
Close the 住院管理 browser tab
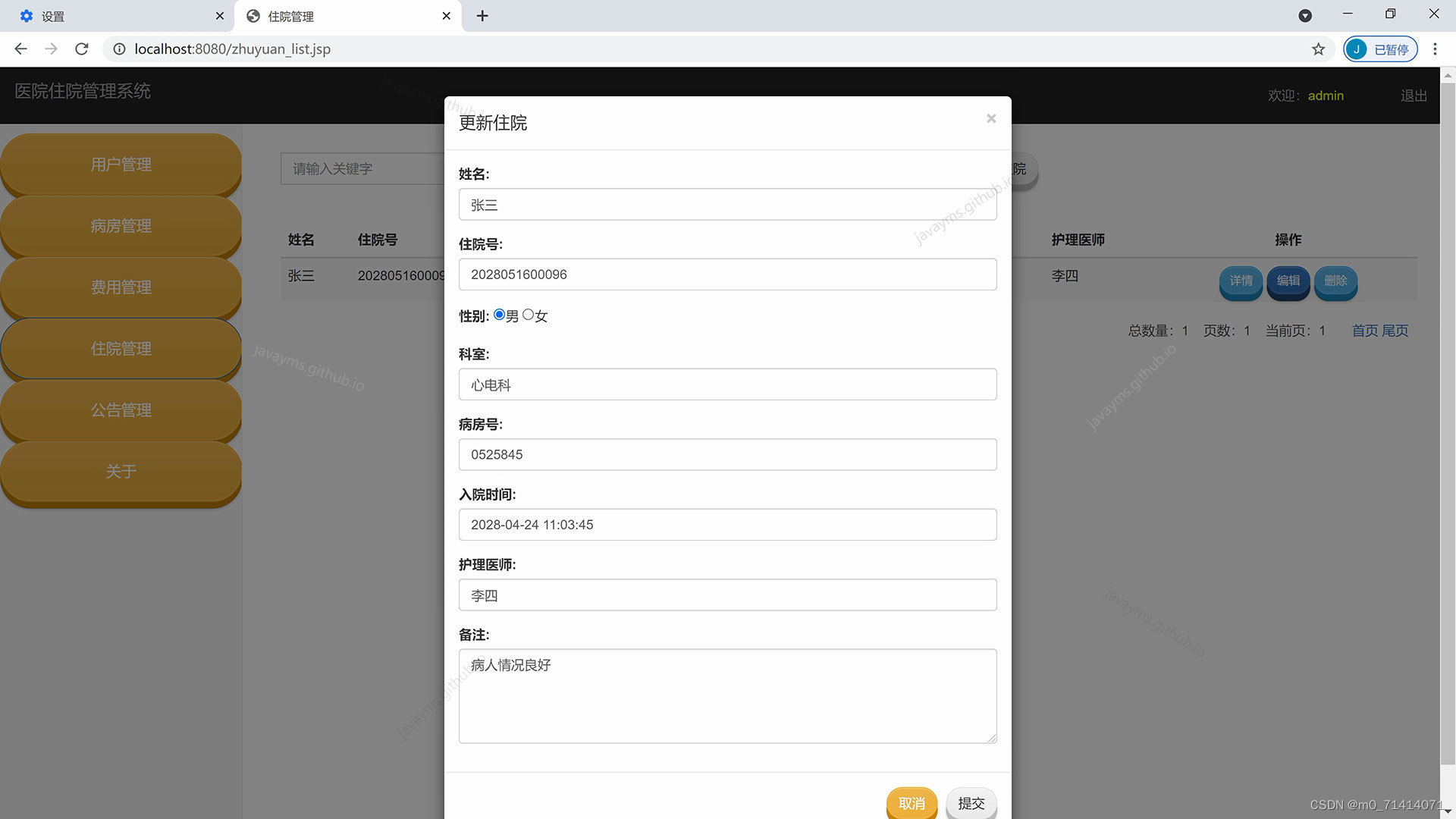tap(446, 16)
